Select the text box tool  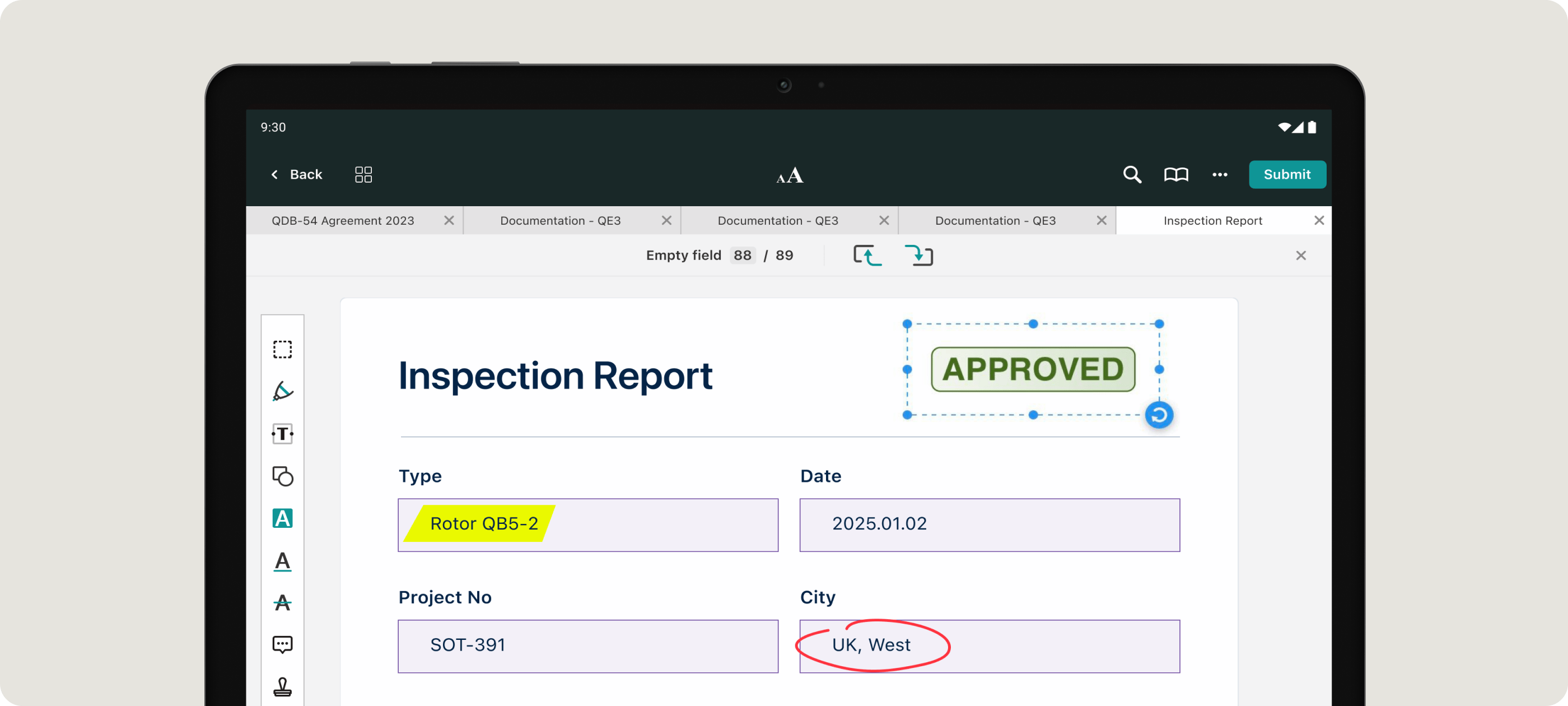tap(282, 434)
